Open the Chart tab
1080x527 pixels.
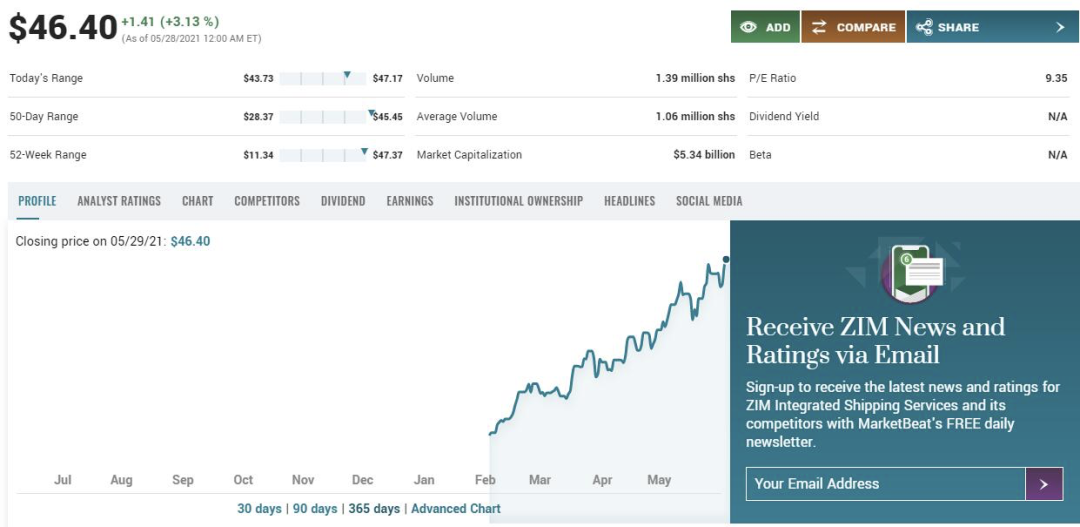197,201
